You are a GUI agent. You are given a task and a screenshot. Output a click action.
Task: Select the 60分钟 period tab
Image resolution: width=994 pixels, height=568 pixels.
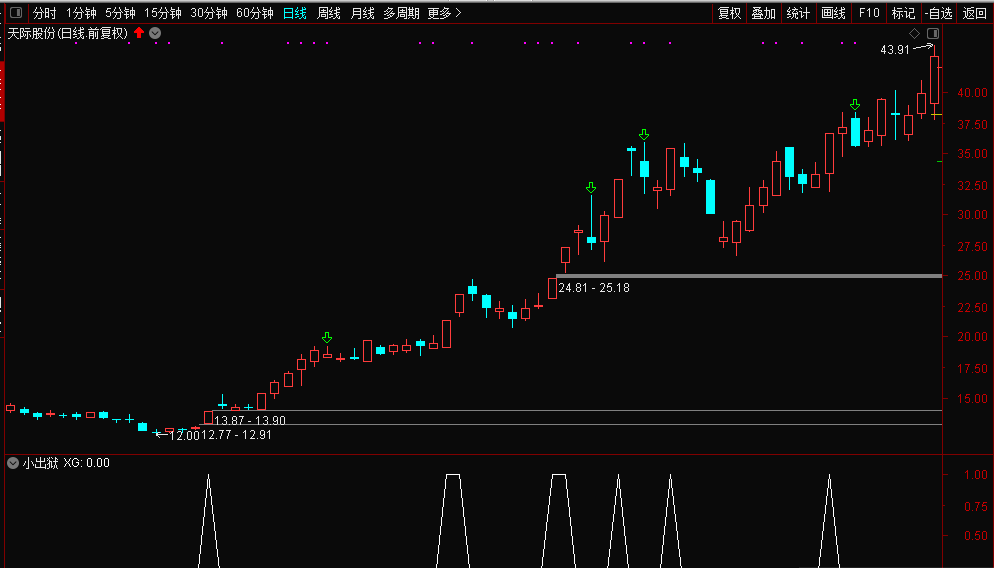(255, 13)
